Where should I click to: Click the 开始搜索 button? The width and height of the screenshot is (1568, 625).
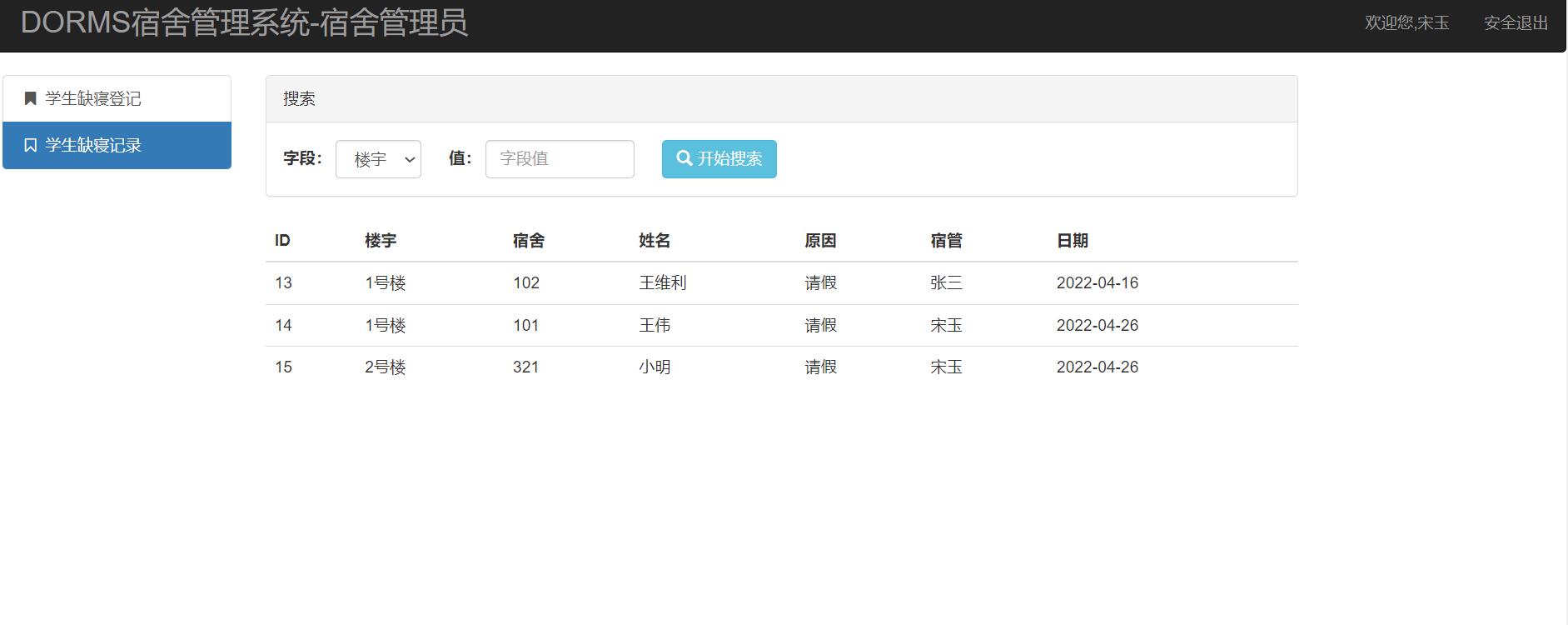[719, 159]
